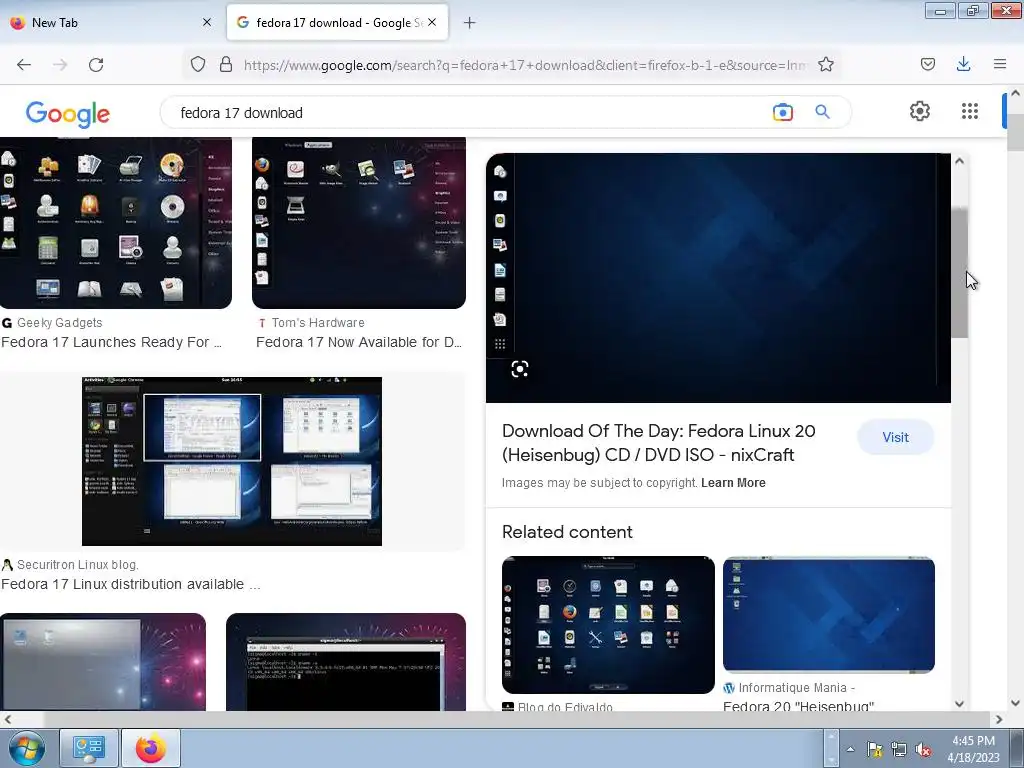
Task: Open Save to Pocket
Action: click(x=927, y=64)
